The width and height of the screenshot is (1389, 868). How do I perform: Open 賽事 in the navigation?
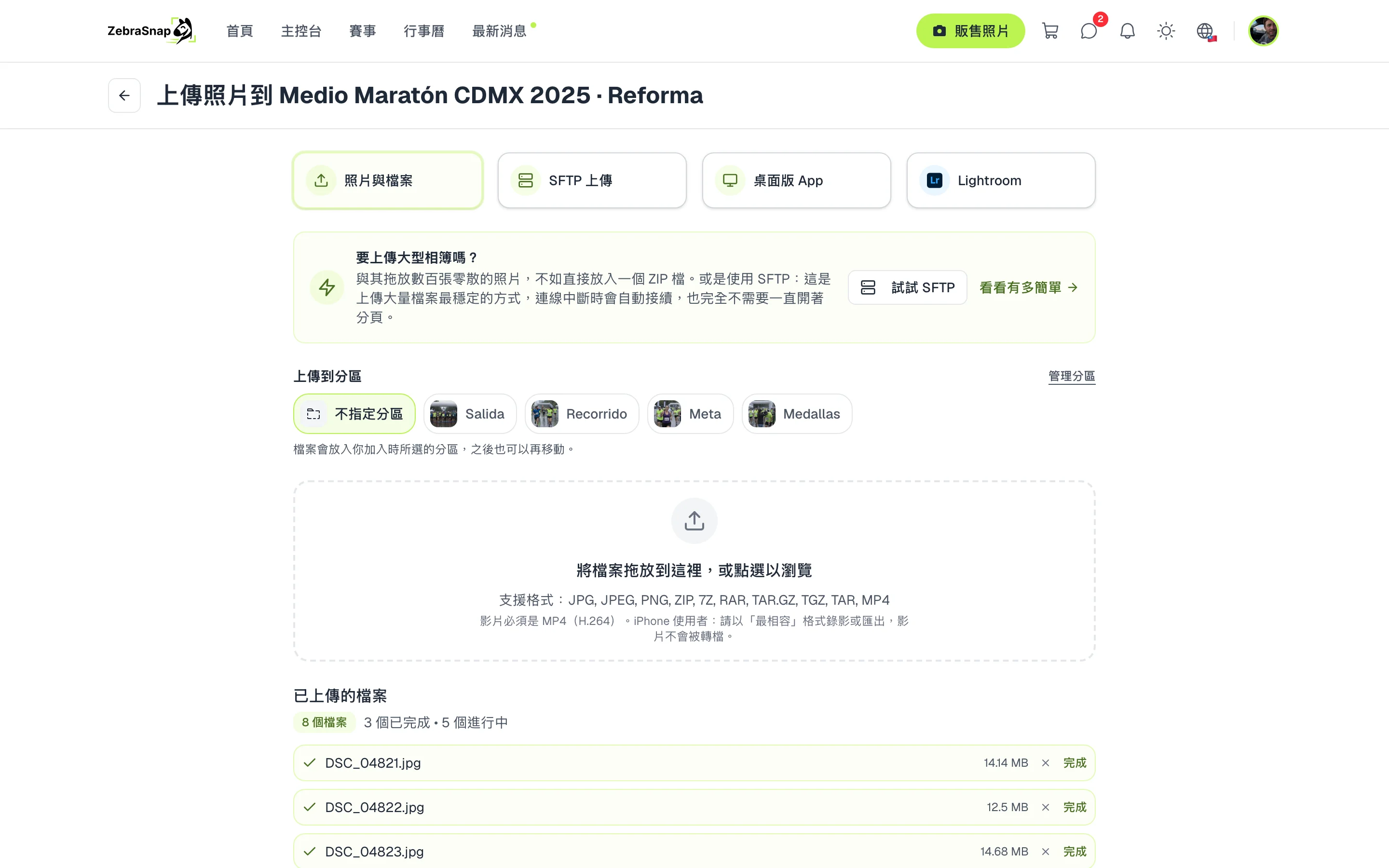pyautogui.click(x=362, y=31)
